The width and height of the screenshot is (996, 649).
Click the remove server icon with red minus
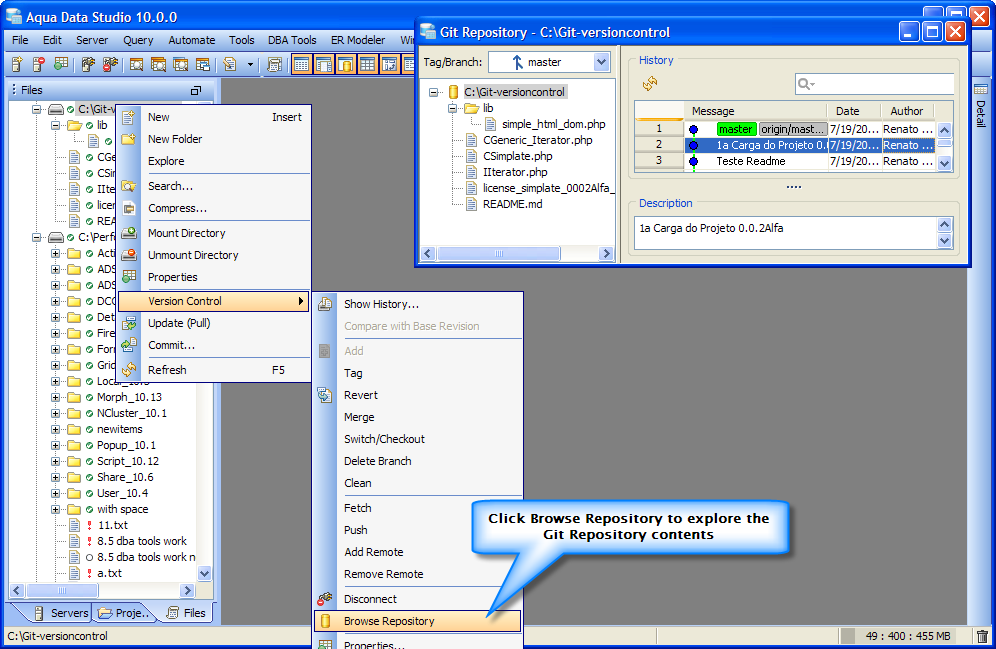39,64
